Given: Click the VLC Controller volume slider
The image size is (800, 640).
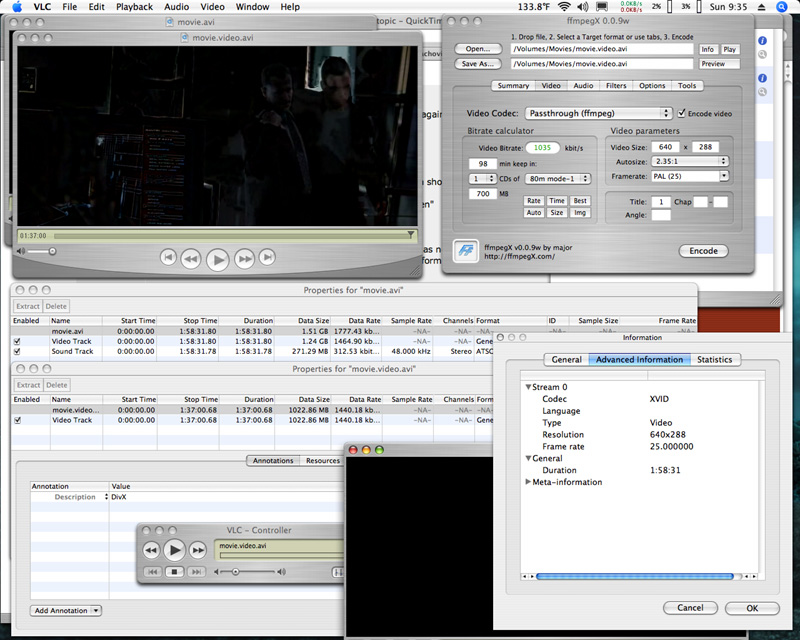Looking at the screenshot, I should click(248, 572).
